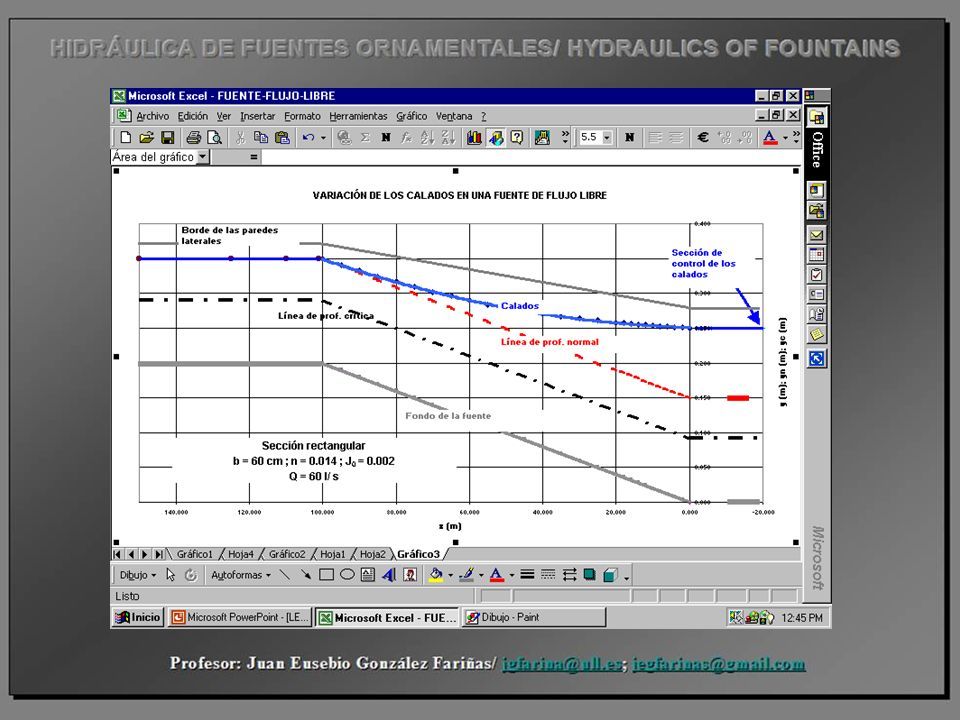This screenshot has height=720, width=960.
Task: Open the Formato menu
Action: (302, 116)
